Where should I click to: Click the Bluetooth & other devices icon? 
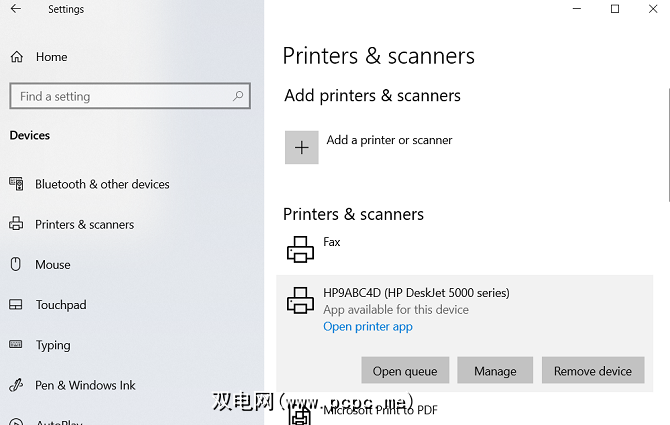16,184
